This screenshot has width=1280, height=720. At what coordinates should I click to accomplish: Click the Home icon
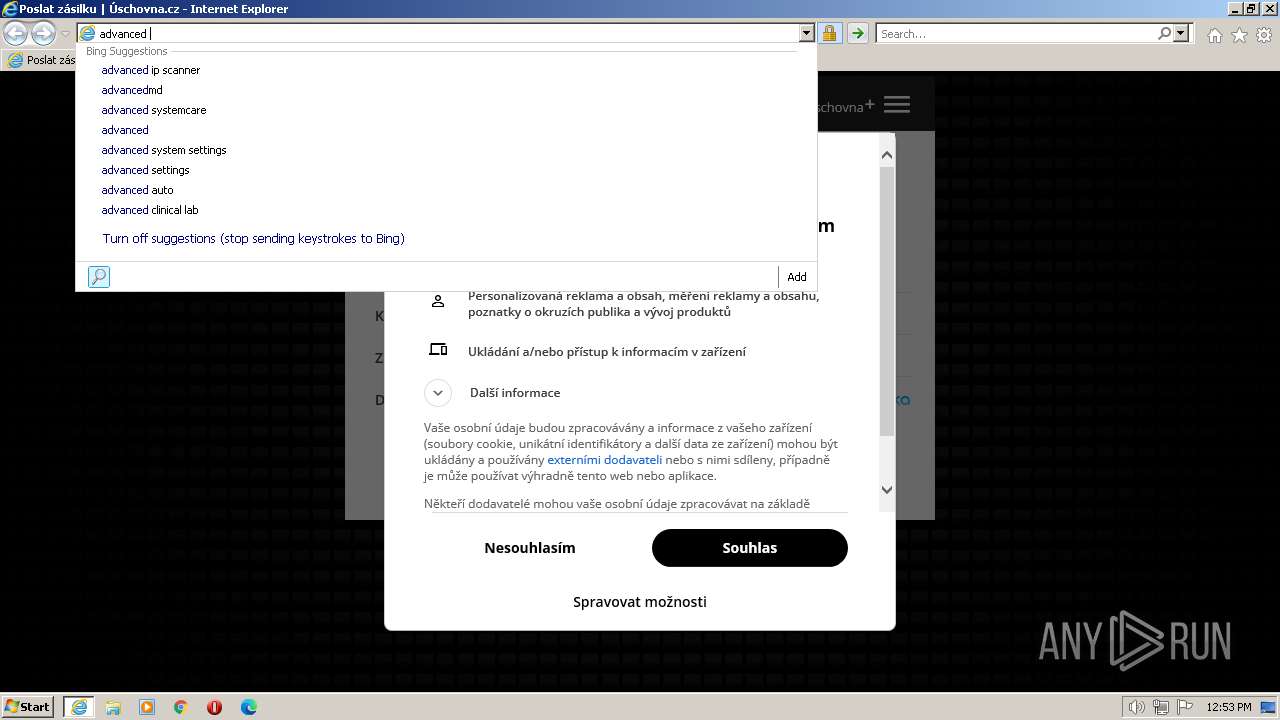coord(1214,35)
